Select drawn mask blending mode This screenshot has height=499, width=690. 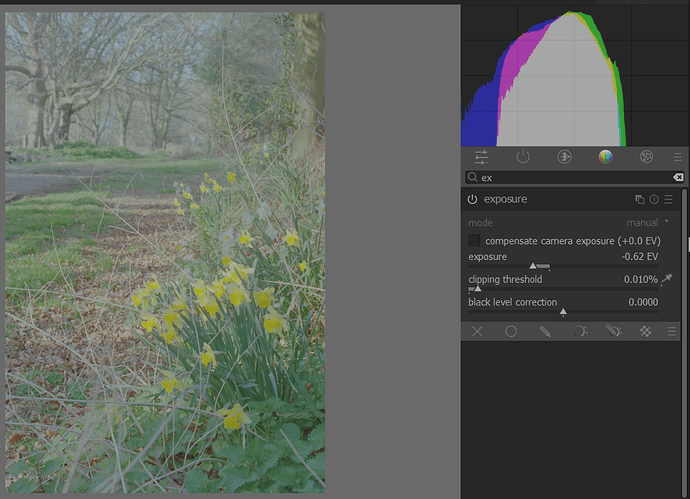pos(545,331)
